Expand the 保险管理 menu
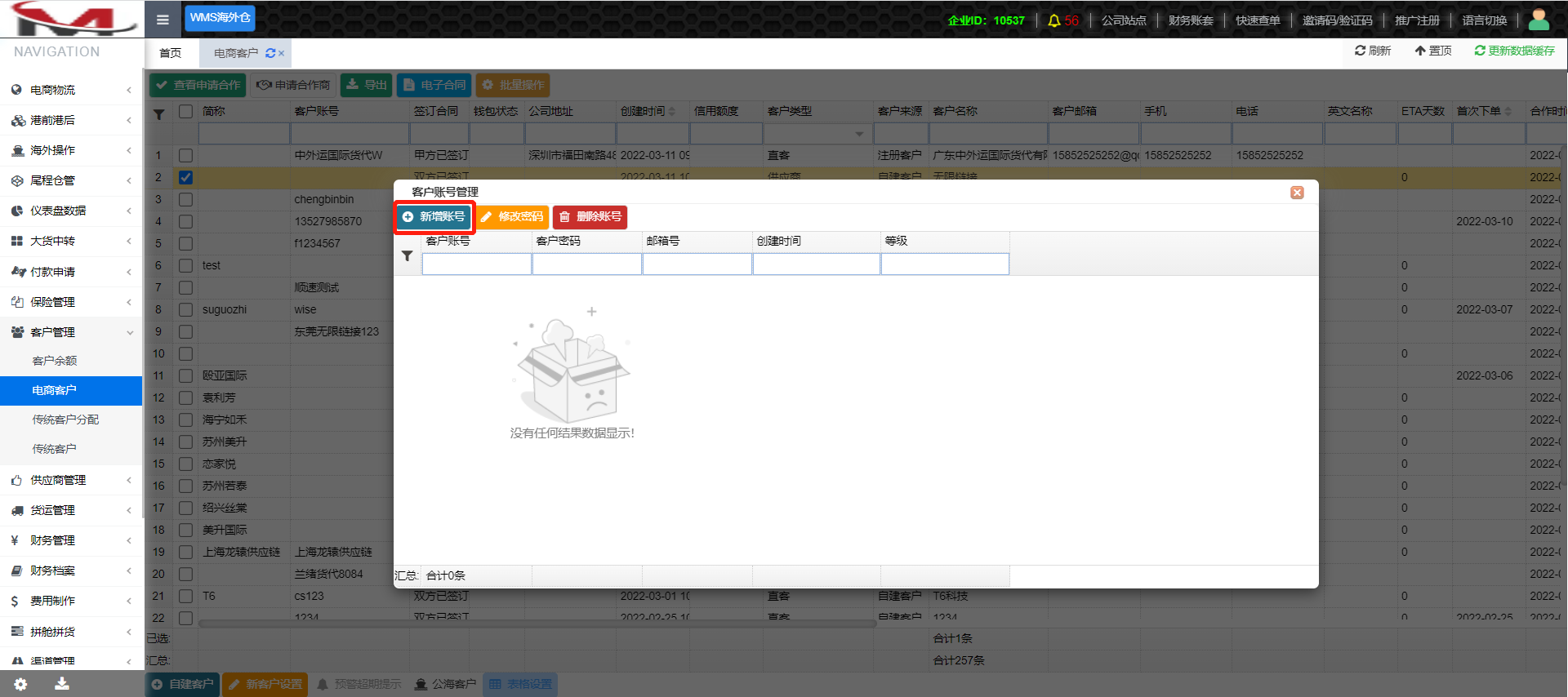Viewport: 1568px width, 697px height. (72, 302)
